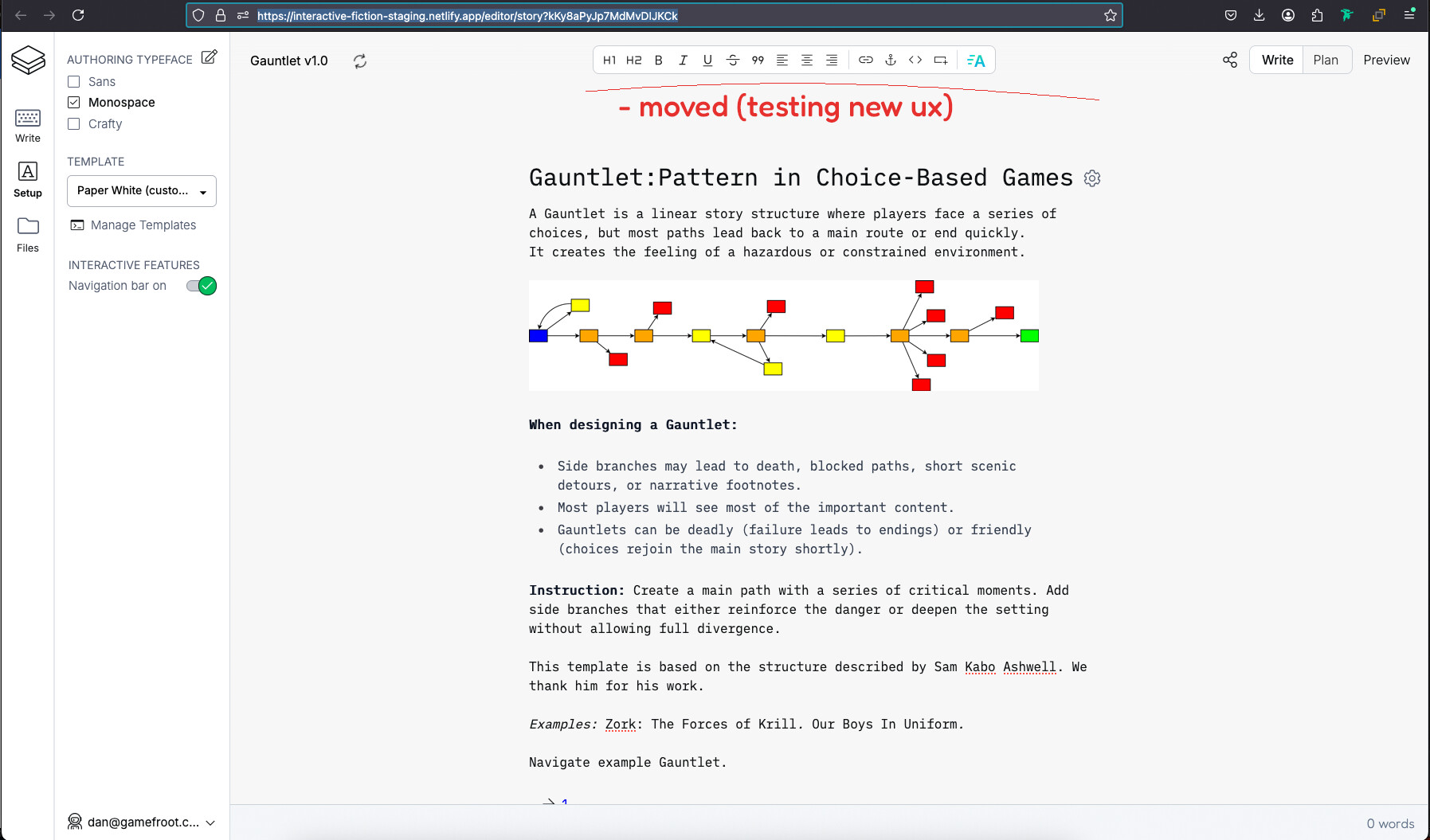The height and width of the screenshot is (840, 1430).
Task: Click the 'Examples: Zork' line
Action: coord(746,725)
